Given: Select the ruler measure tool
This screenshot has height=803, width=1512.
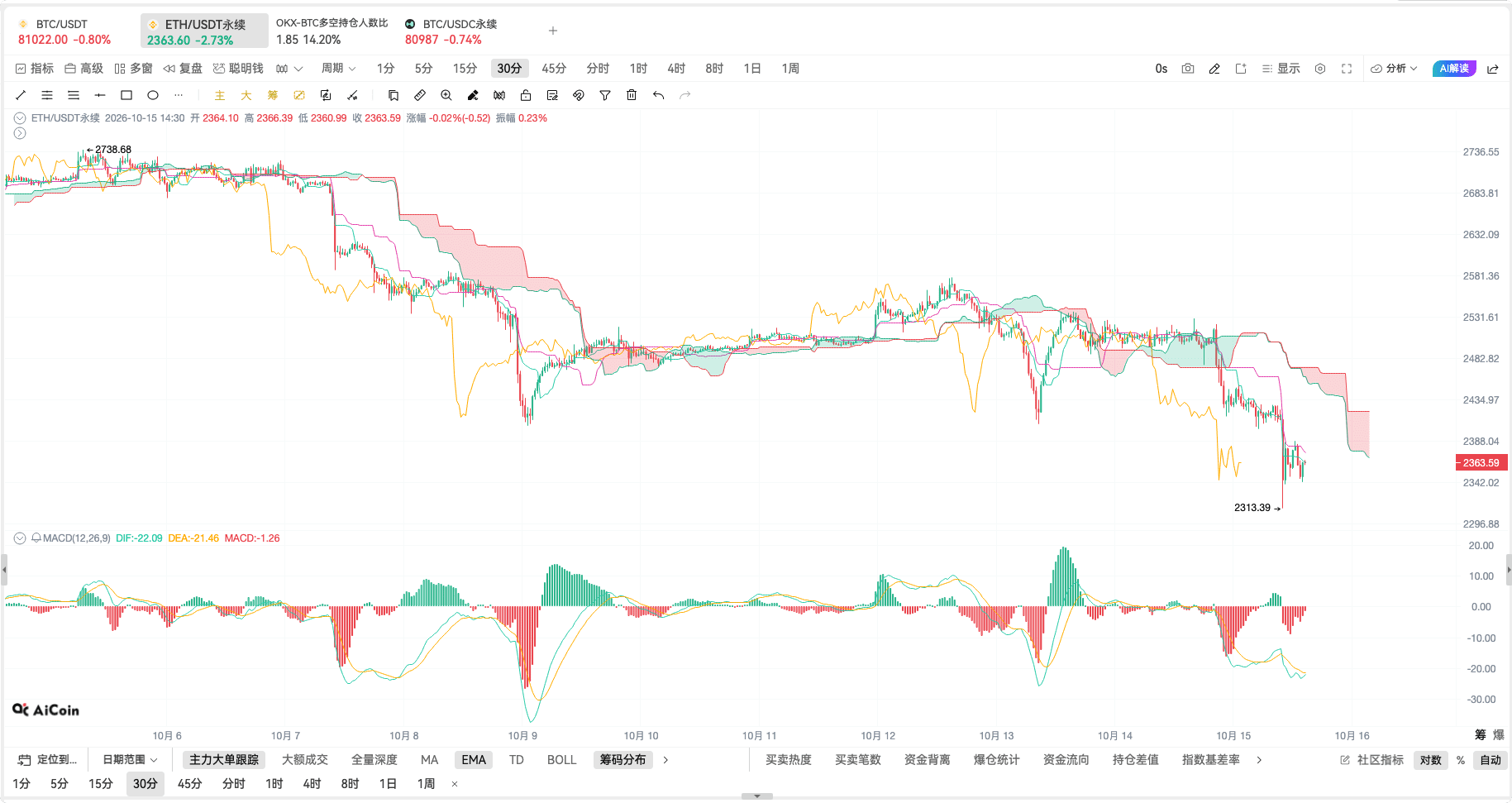Looking at the screenshot, I should tap(420, 95).
